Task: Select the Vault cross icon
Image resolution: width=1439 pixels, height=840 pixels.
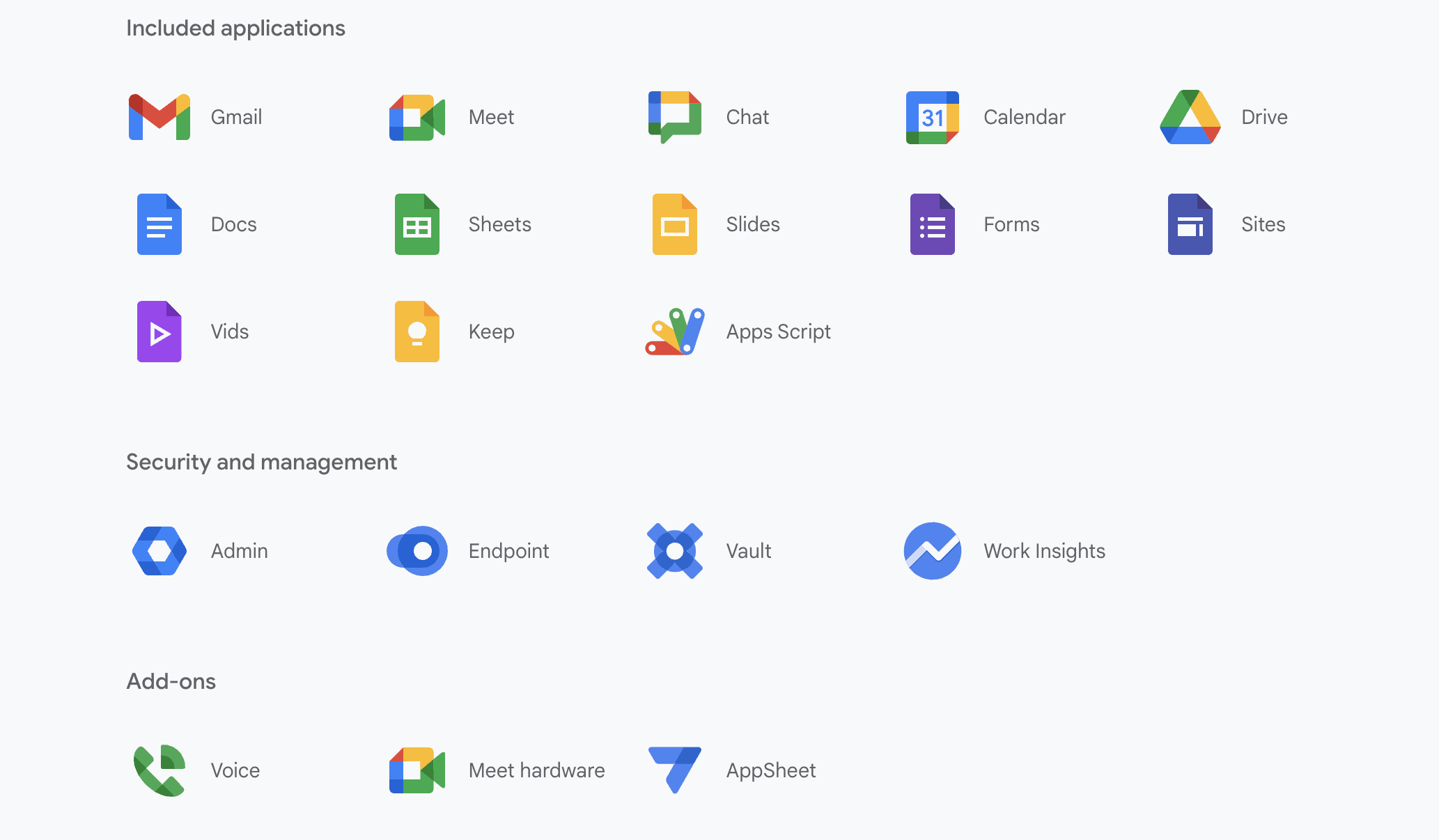Action: [x=675, y=551]
